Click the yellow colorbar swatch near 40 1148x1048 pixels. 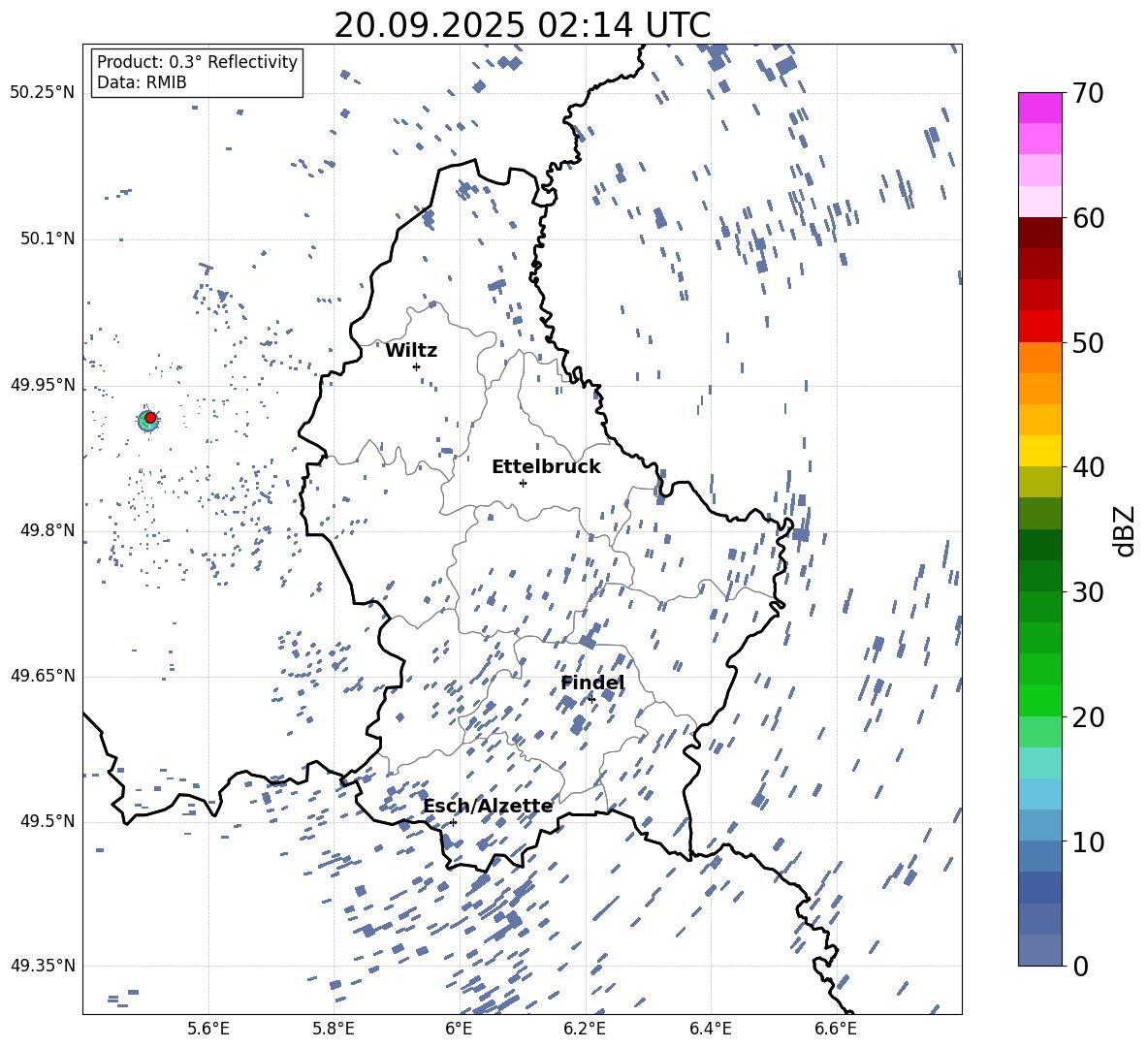(x=1039, y=451)
